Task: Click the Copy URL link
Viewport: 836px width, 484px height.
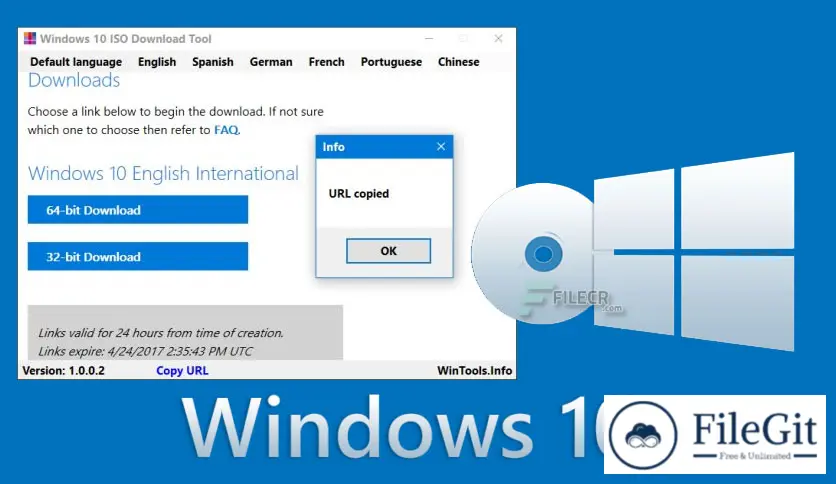Action: point(182,370)
